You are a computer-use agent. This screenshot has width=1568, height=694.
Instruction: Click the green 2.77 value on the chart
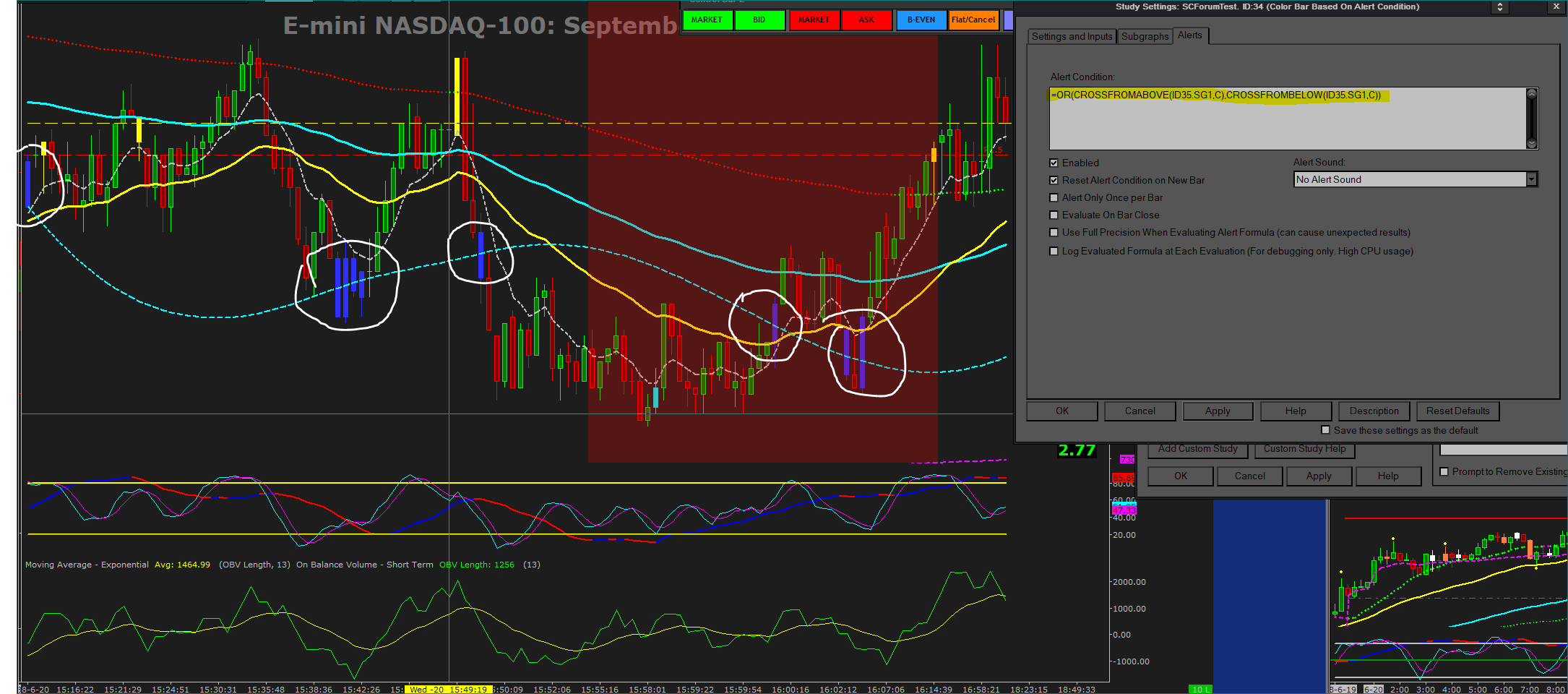(1077, 450)
